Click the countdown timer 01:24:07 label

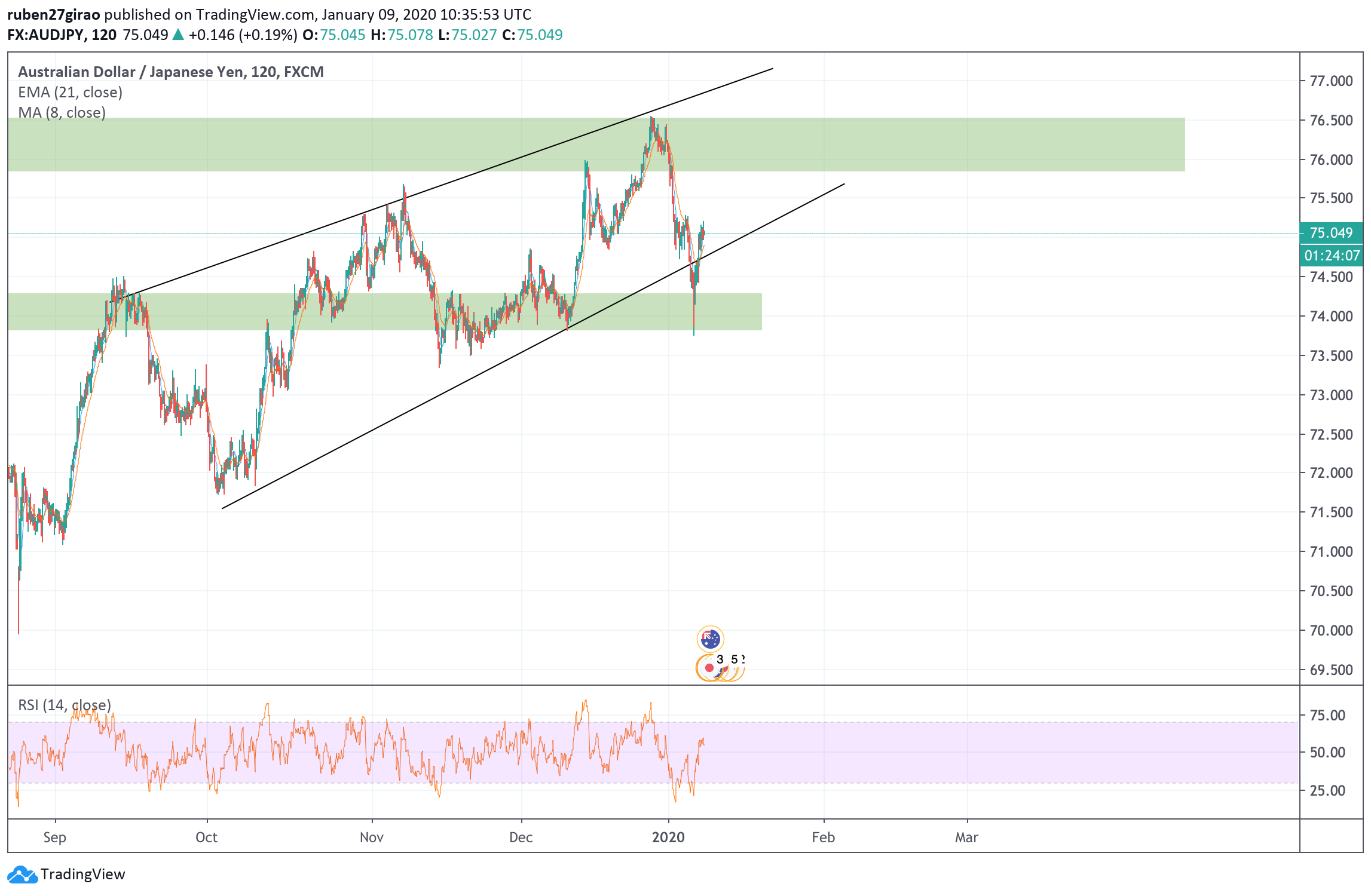(x=1332, y=256)
